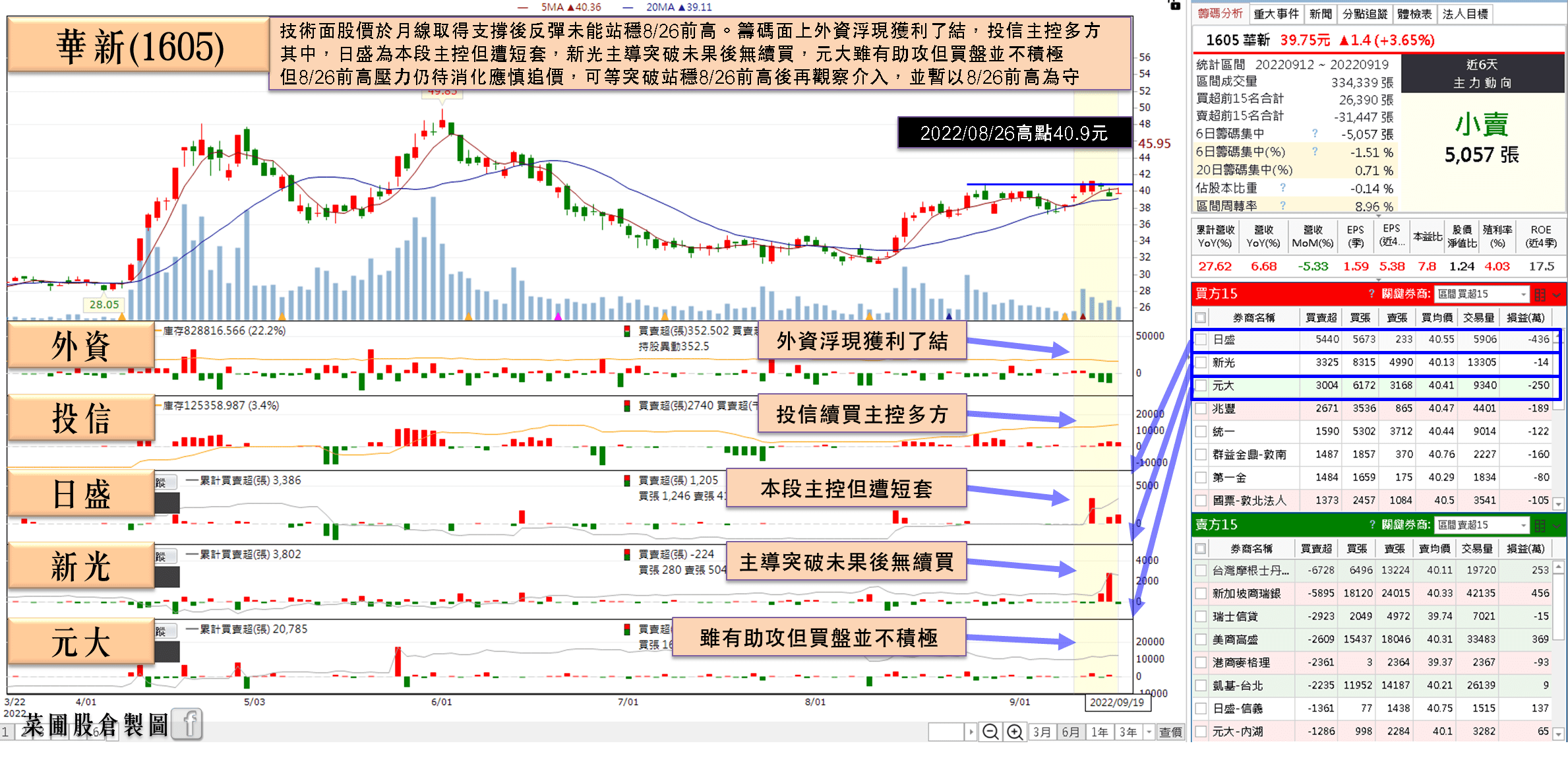Sort sellers by 損益(萬) column header
The image size is (1568, 760).
pyautogui.click(x=1525, y=549)
